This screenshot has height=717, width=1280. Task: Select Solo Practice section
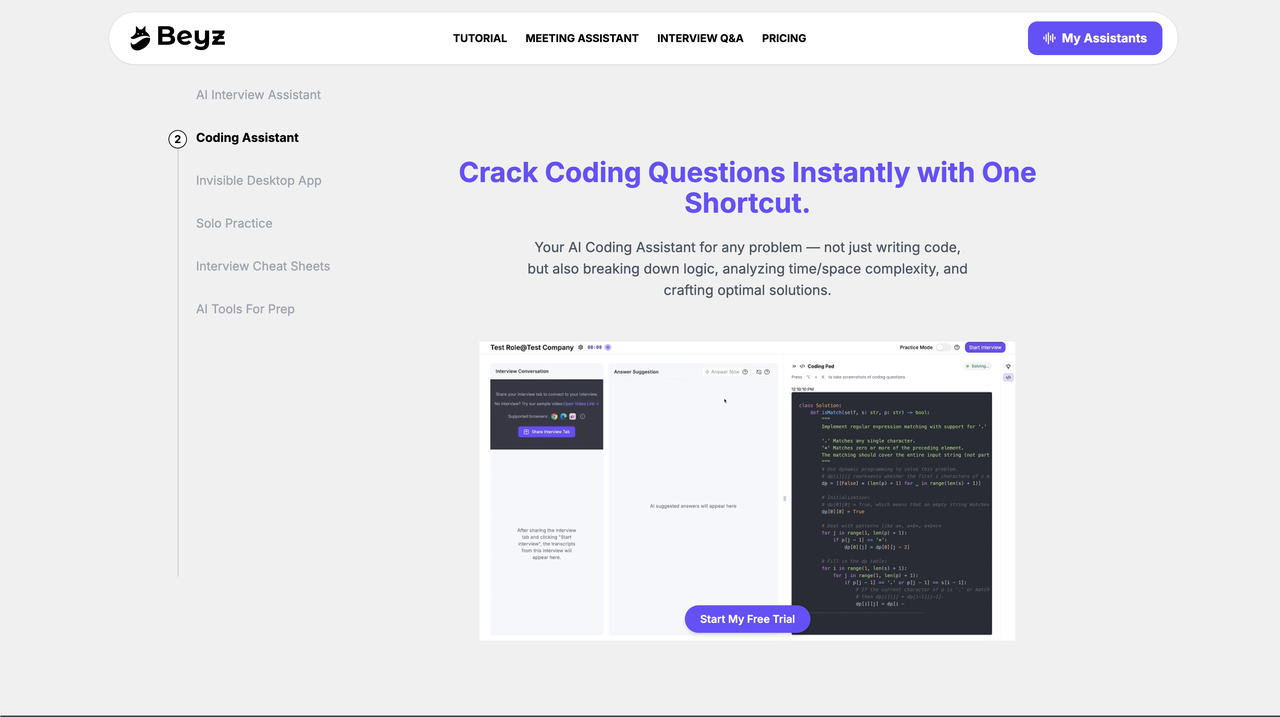(234, 224)
